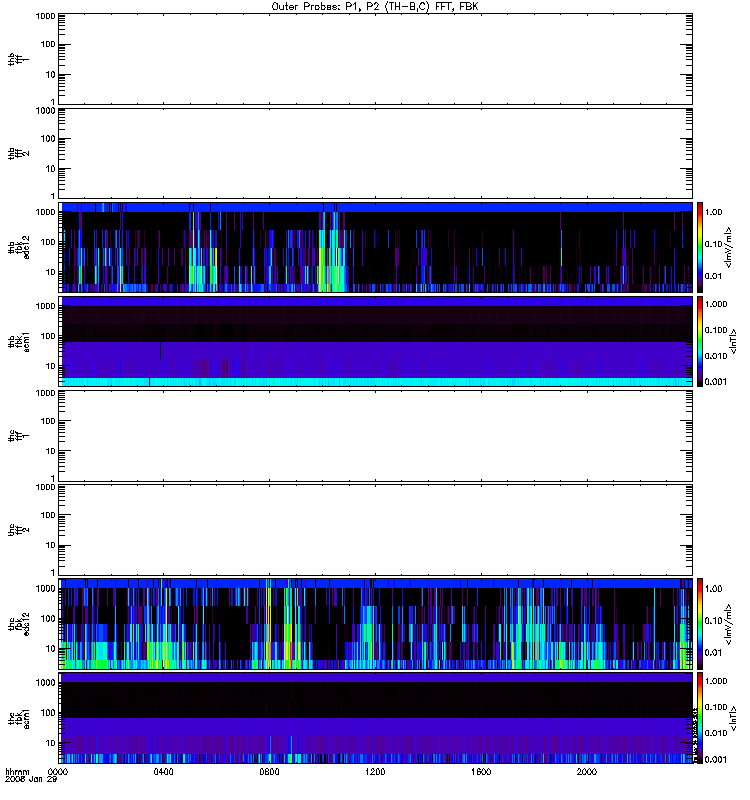Viewport: 750px width, 800px height.
Task: Select the 'thc fft 2' panel axis label
Action: click(18, 530)
